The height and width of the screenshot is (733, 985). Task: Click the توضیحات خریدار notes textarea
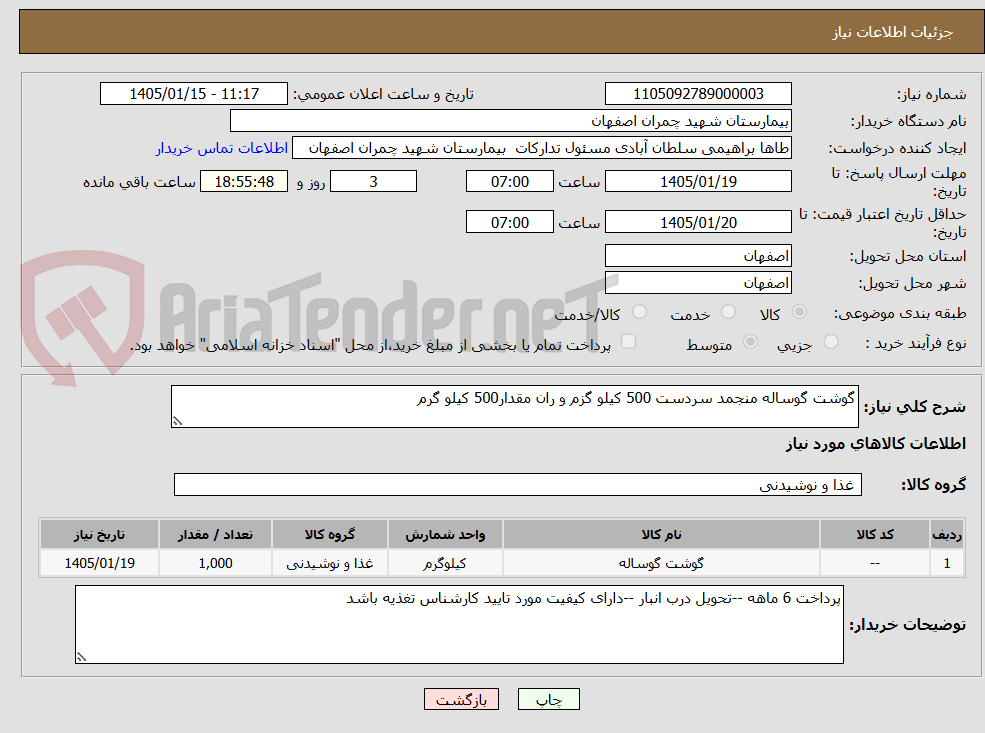[459, 624]
